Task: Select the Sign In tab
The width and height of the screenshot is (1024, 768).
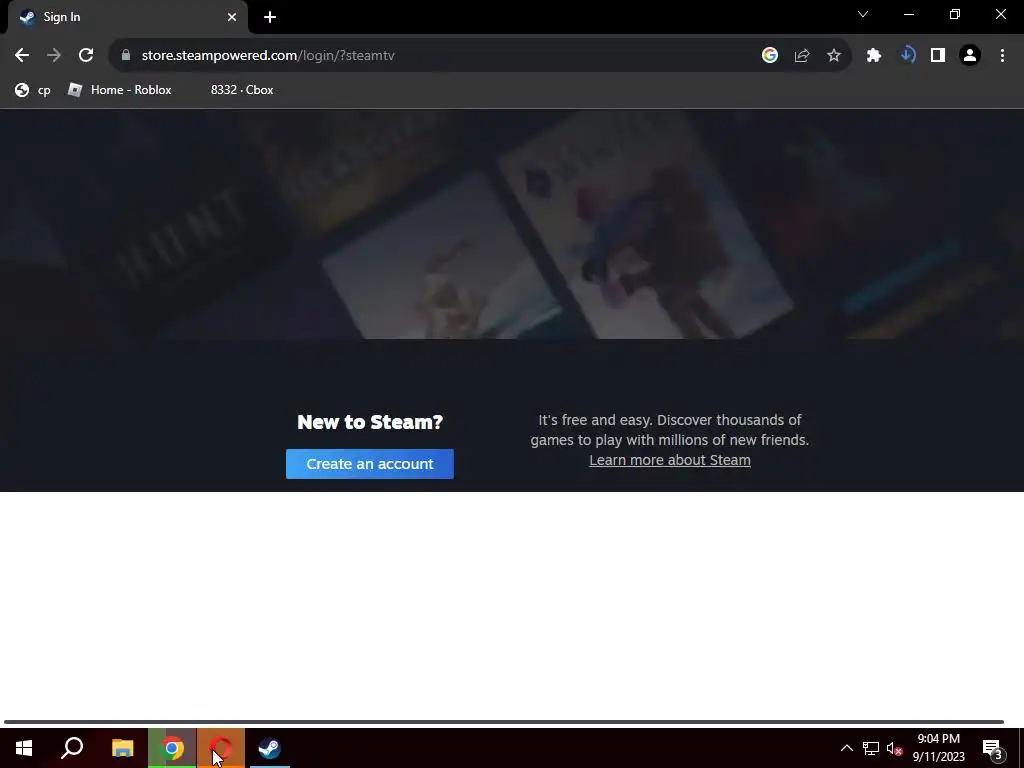Action: click(x=128, y=17)
